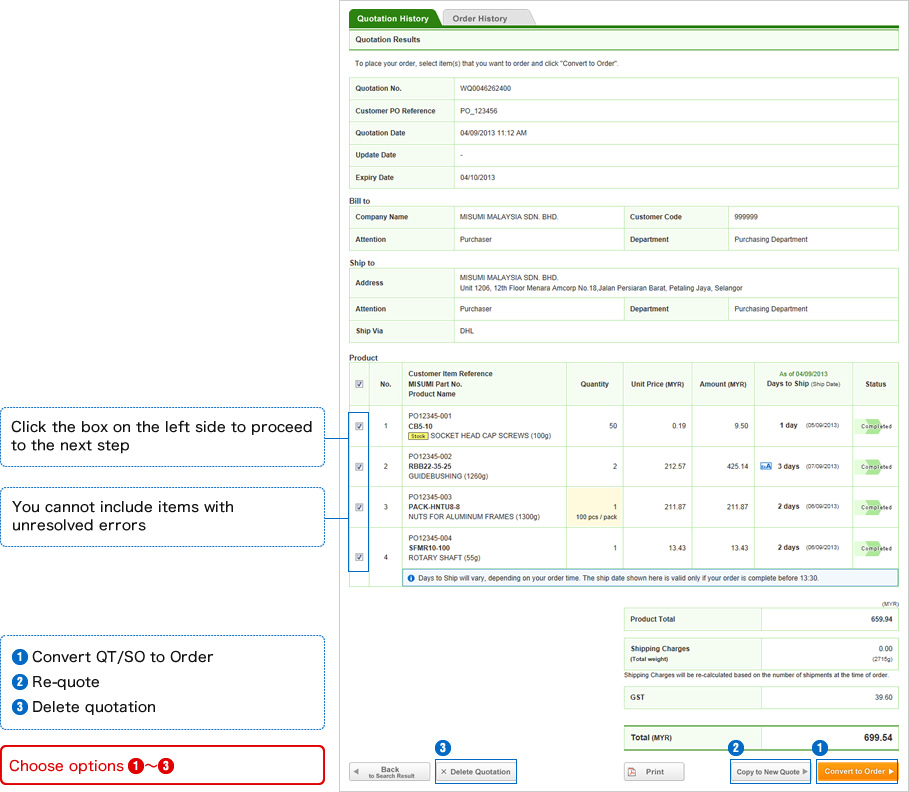909x792 pixels.
Task: Click Copy to New Quote button
Action: [x=770, y=772]
